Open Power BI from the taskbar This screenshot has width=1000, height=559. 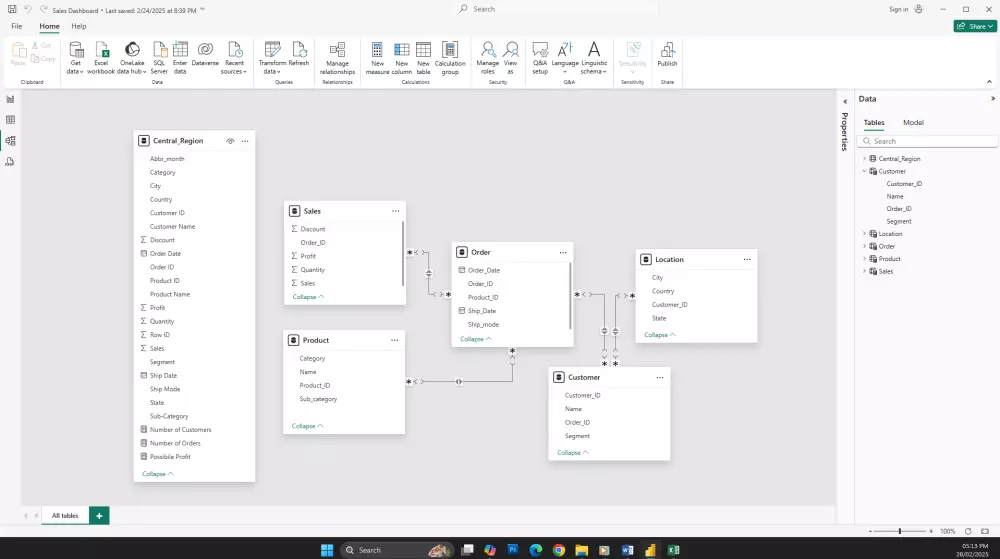pyautogui.click(x=650, y=550)
